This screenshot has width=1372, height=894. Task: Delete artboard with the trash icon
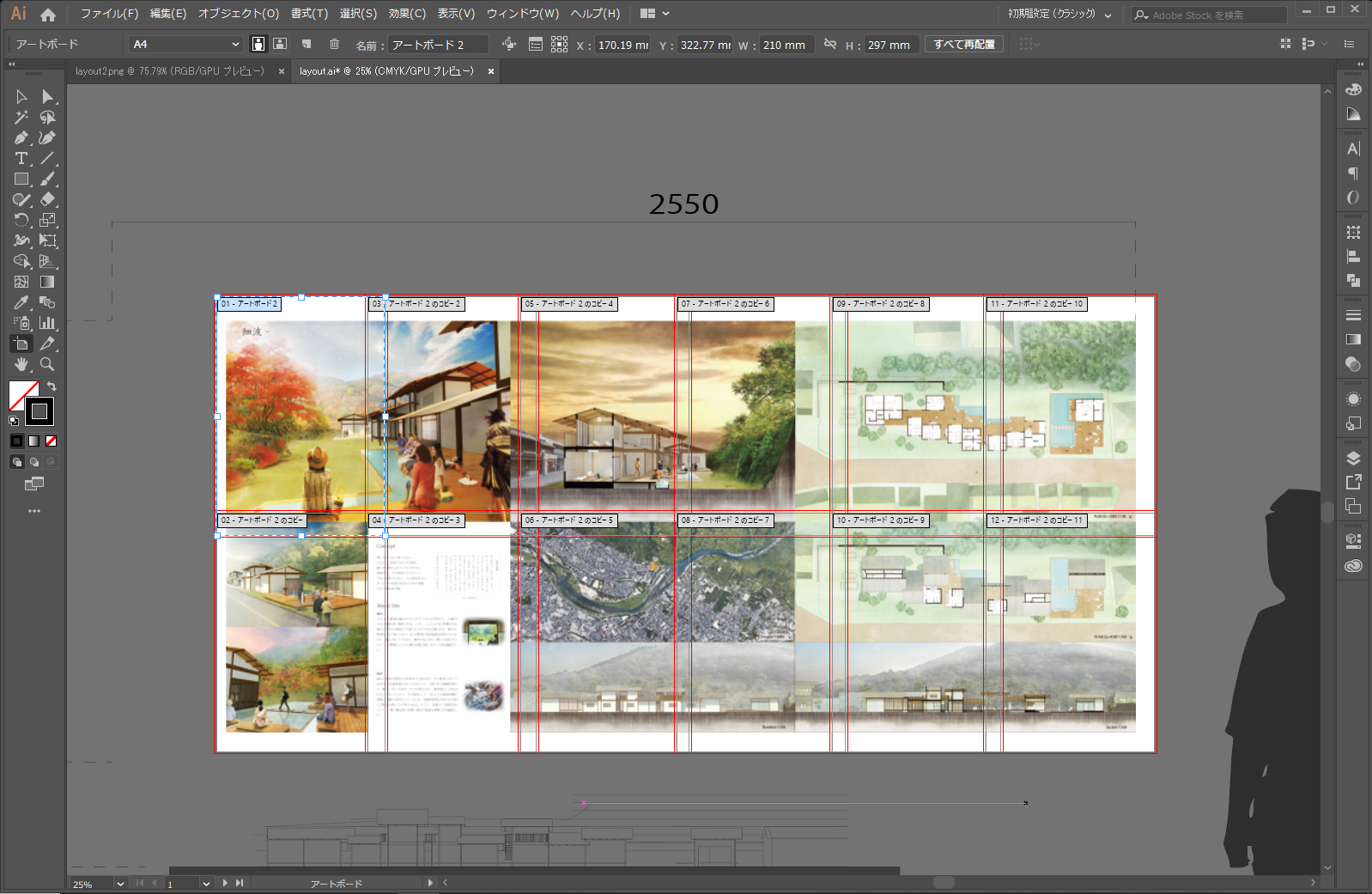334,44
